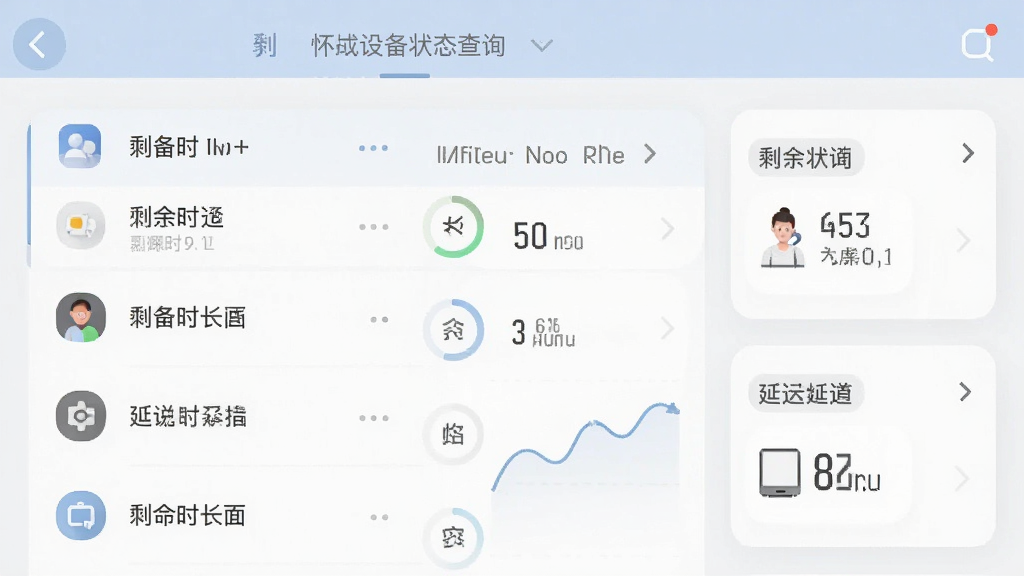Select the 剩余时遥 row title
The width and height of the screenshot is (1024, 576).
point(176,217)
